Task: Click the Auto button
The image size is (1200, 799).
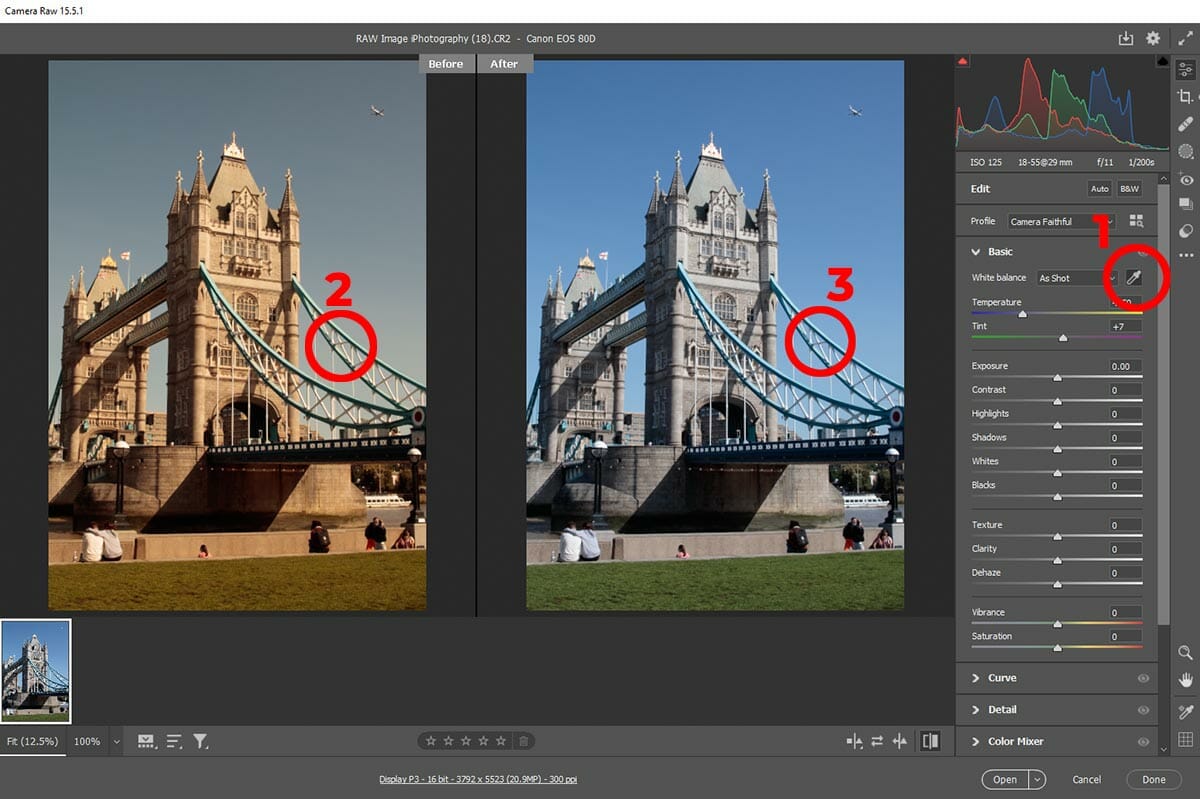Action: click(1099, 189)
